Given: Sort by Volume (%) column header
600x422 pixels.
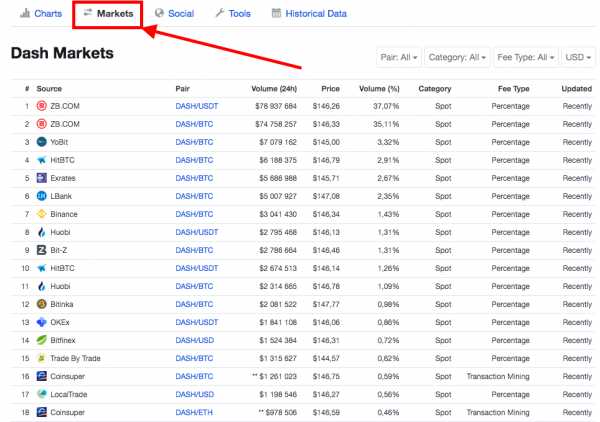Looking at the screenshot, I should coord(379,88).
